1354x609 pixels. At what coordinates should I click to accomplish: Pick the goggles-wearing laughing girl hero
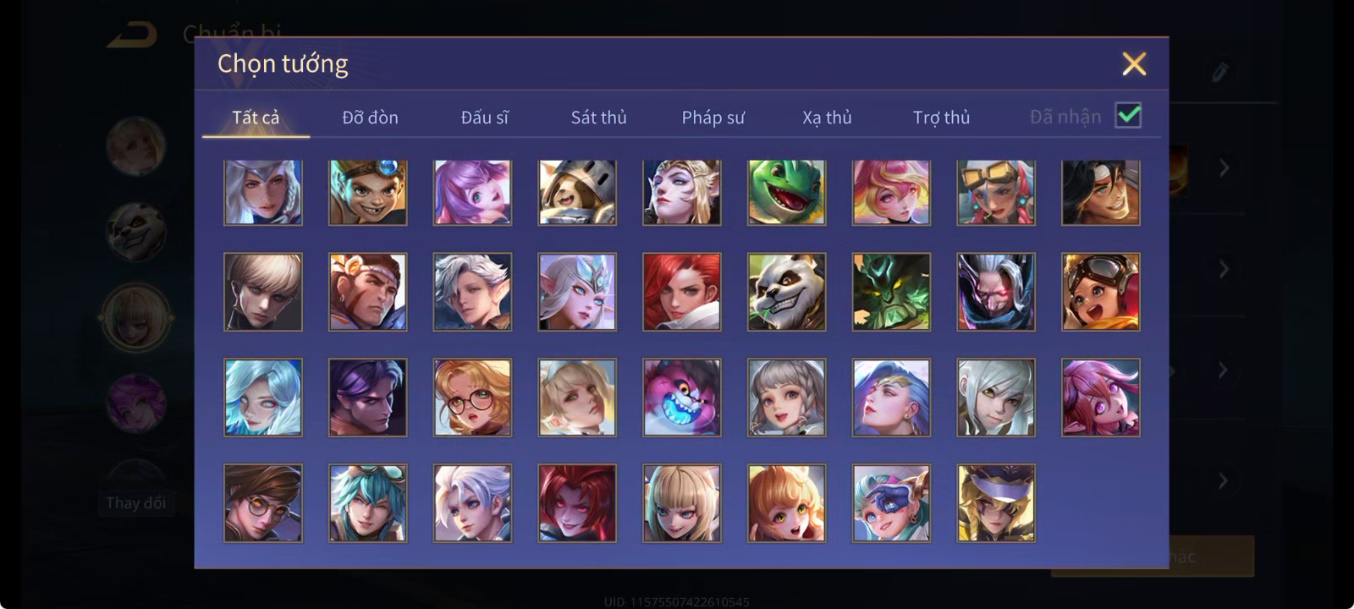[x=1101, y=292]
